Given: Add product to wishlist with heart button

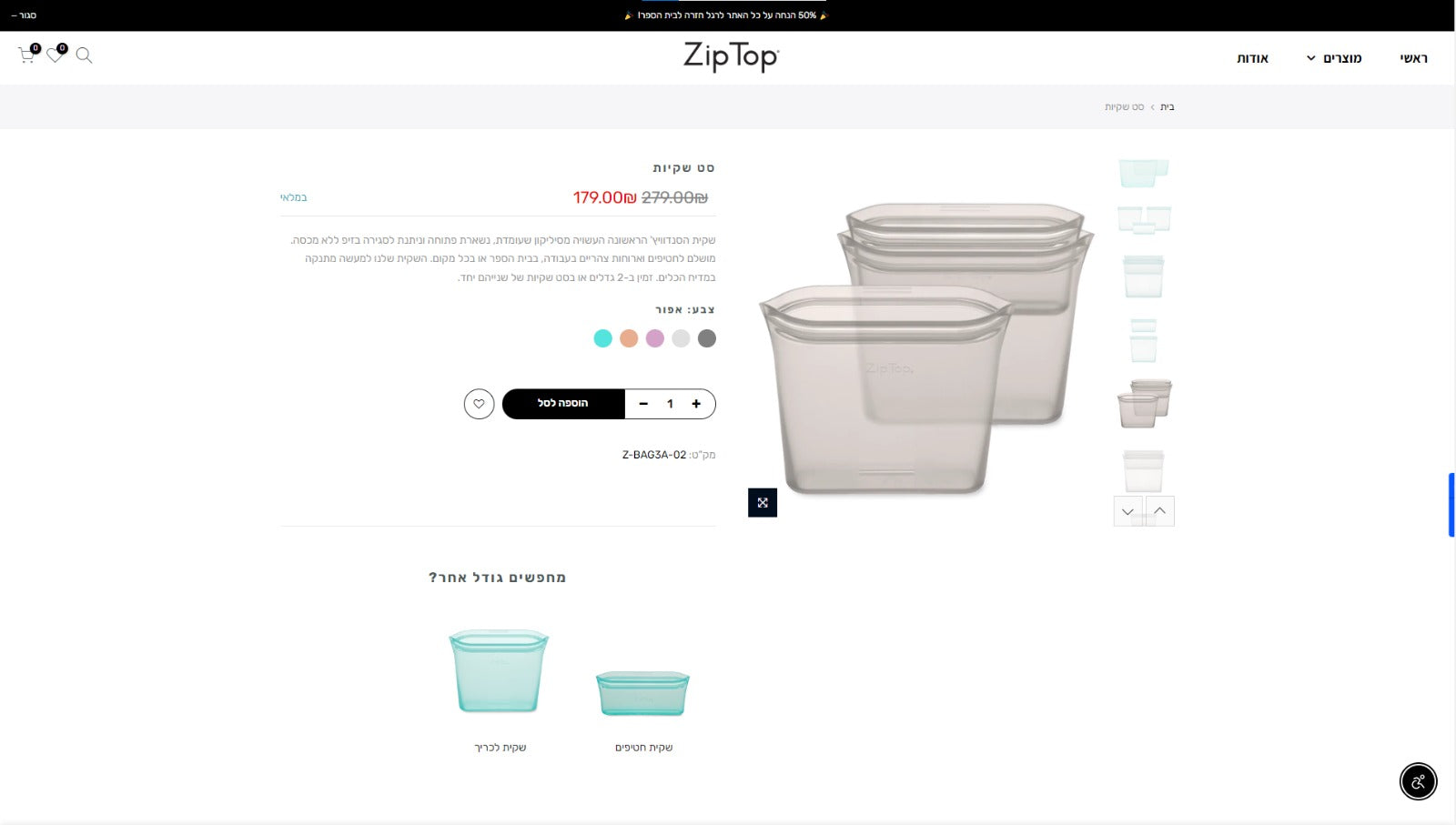Looking at the screenshot, I should click(479, 404).
